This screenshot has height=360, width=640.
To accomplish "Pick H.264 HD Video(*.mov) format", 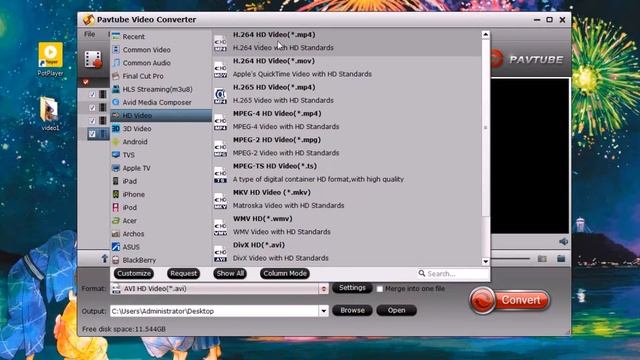I will tap(347, 68).
